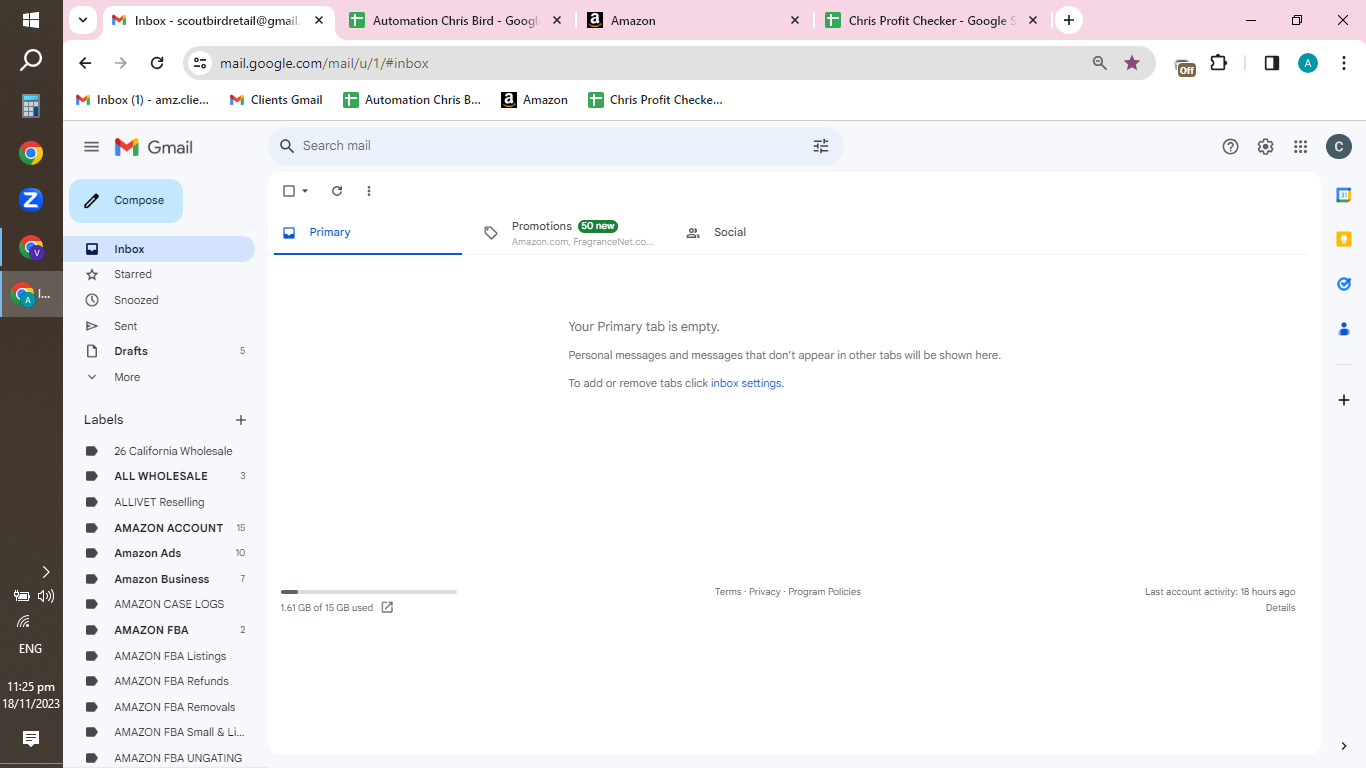Image resolution: width=1366 pixels, height=768 pixels.
Task: Open Google account avatar C
Action: coord(1339,147)
